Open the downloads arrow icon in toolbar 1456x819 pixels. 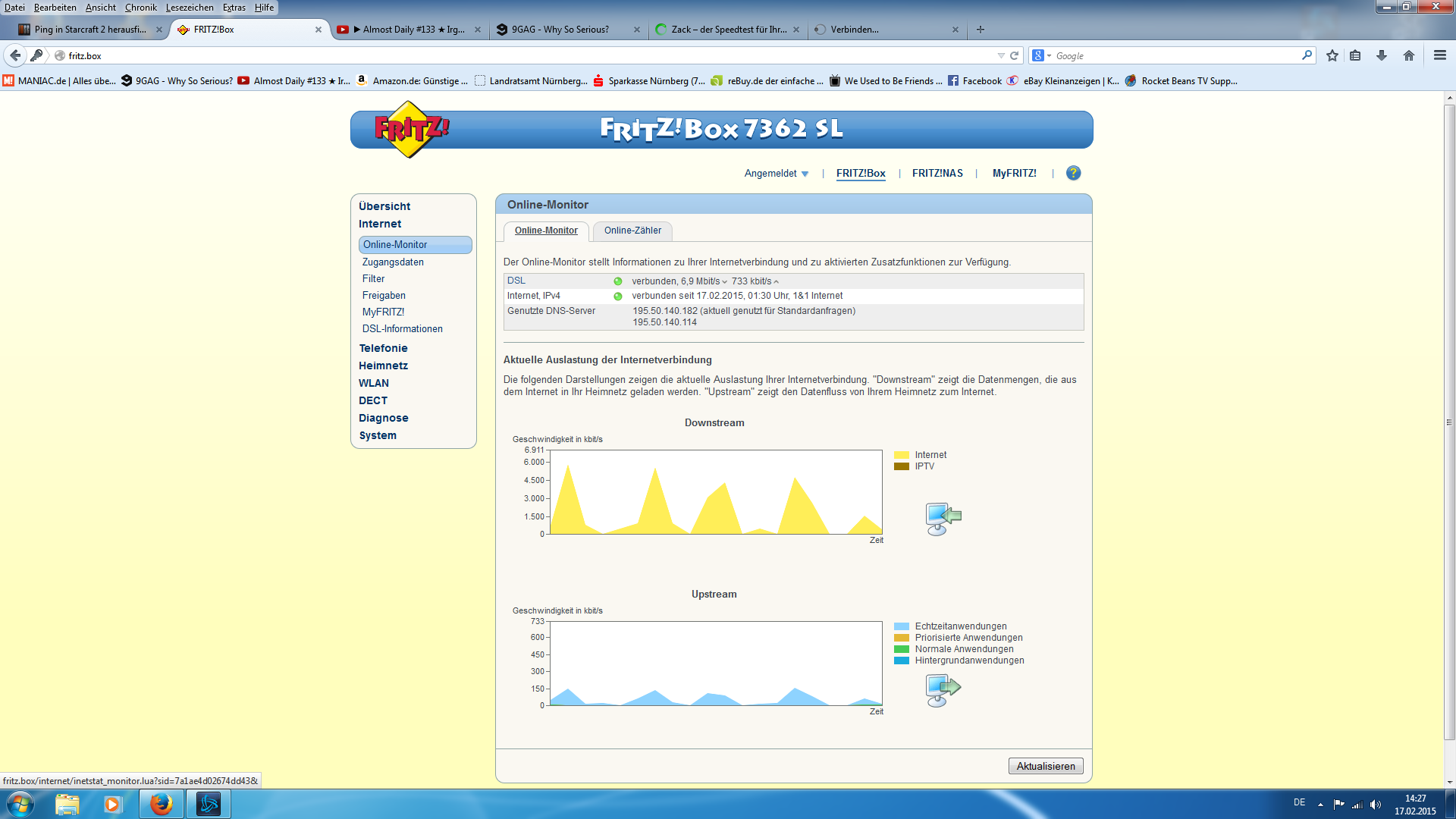[x=1382, y=55]
